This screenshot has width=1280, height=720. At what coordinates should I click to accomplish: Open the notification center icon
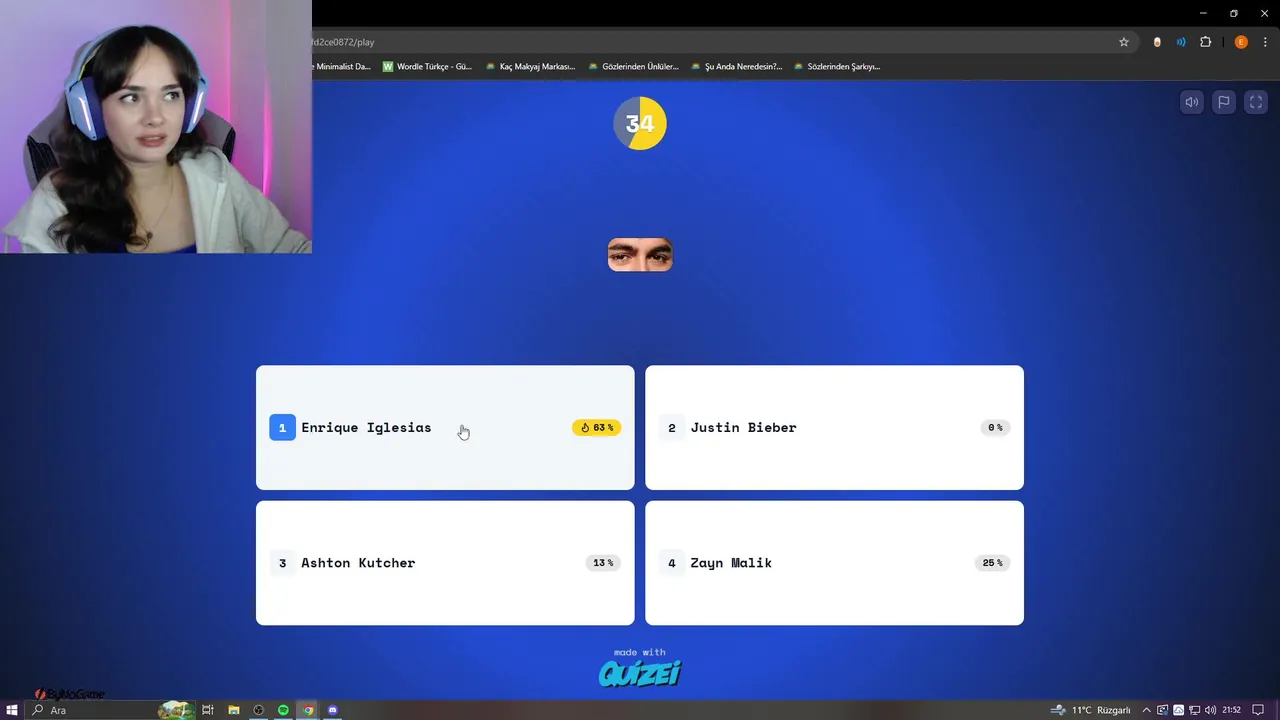[x=1259, y=710]
